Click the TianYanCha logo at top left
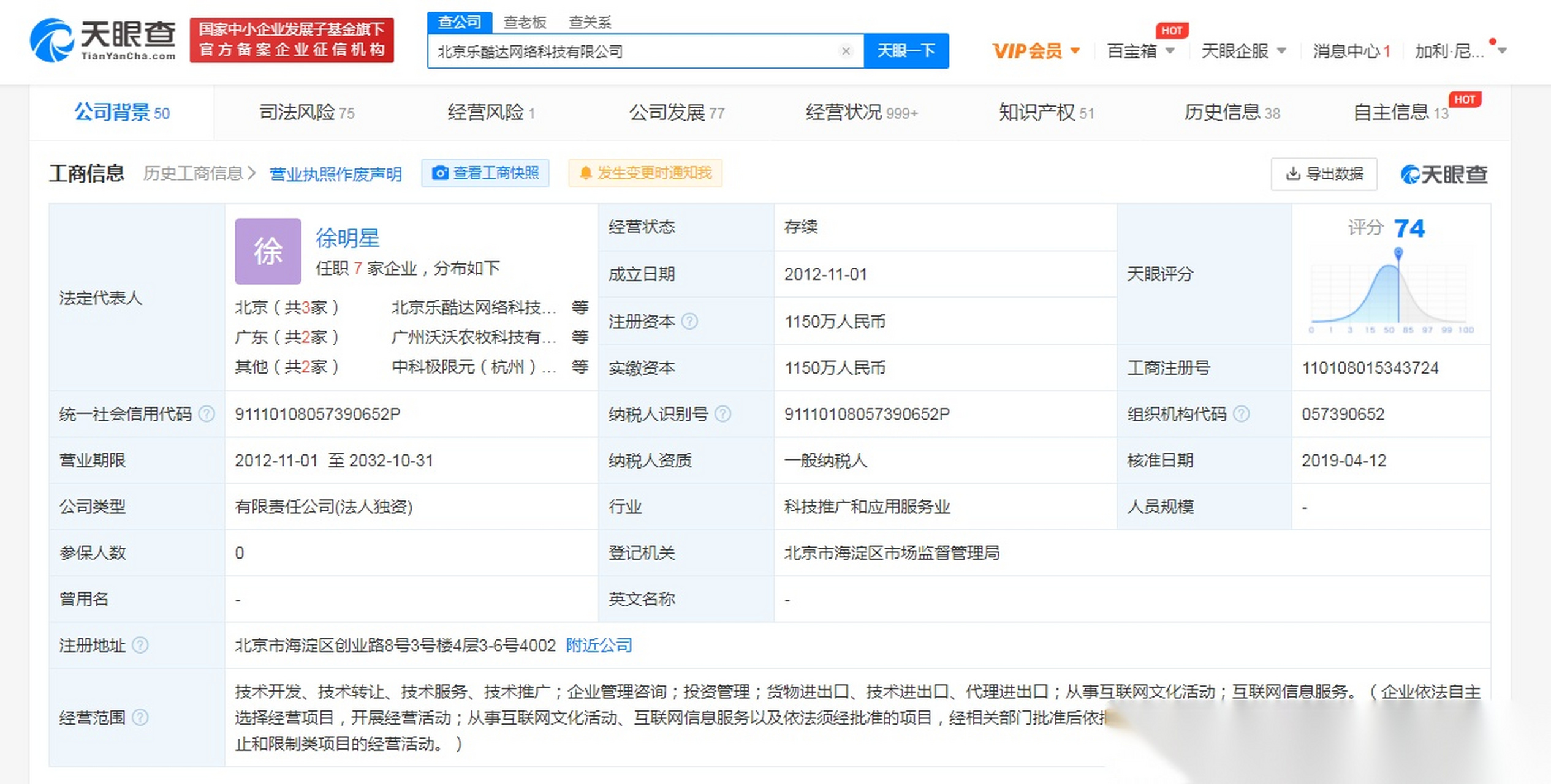The width and height of the screenshot is (1551, 784). (x=103, y=40)
